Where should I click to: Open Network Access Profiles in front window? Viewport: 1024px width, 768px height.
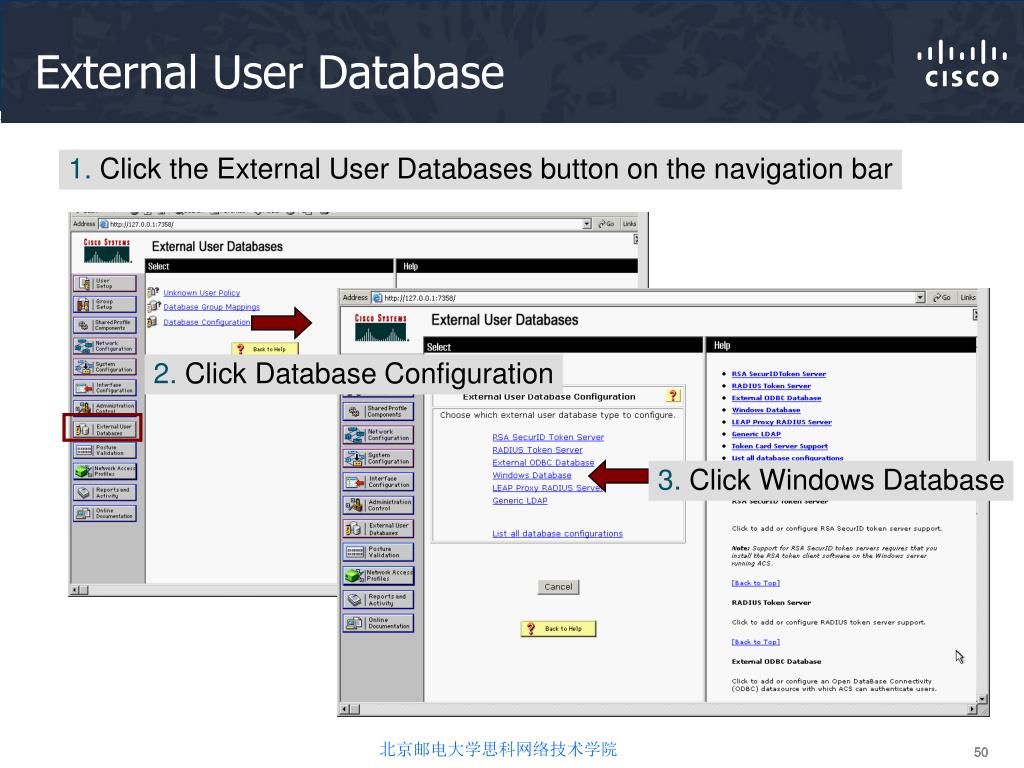(x=378, y=575)
